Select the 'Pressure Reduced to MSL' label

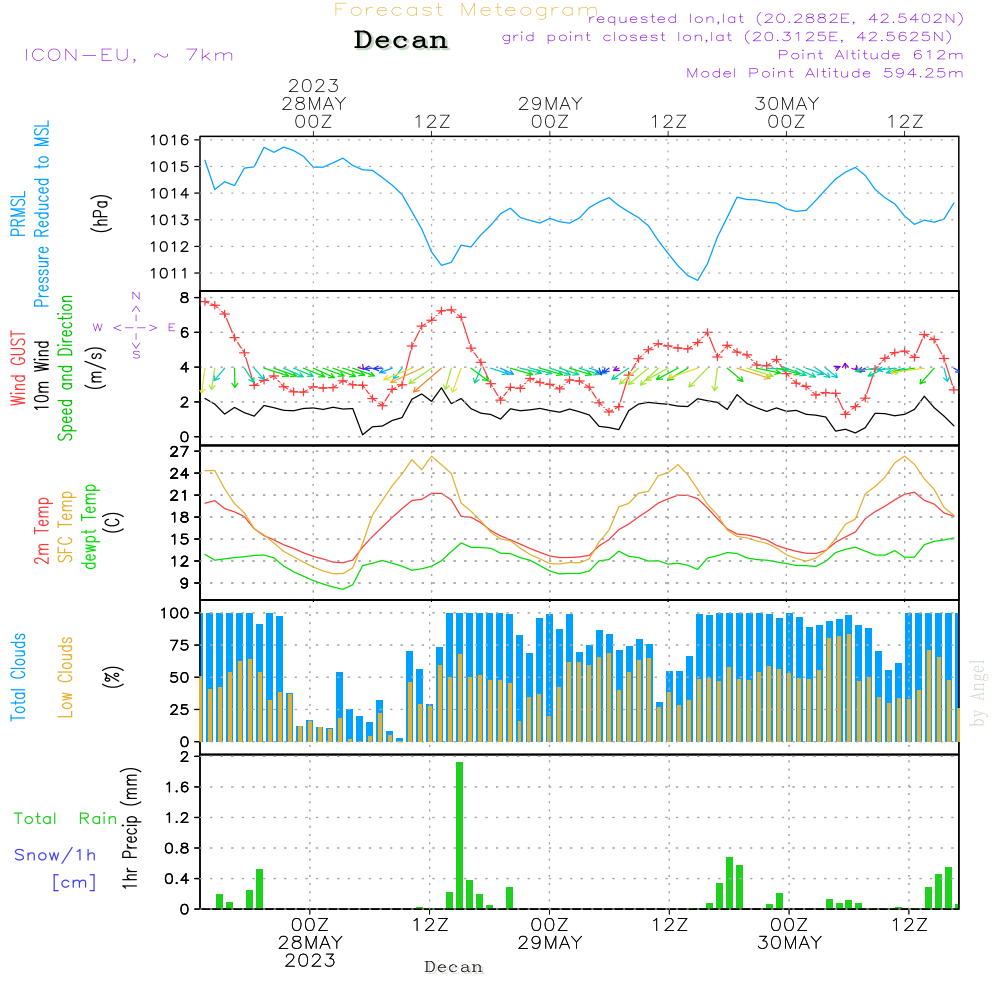coord(41,214)
